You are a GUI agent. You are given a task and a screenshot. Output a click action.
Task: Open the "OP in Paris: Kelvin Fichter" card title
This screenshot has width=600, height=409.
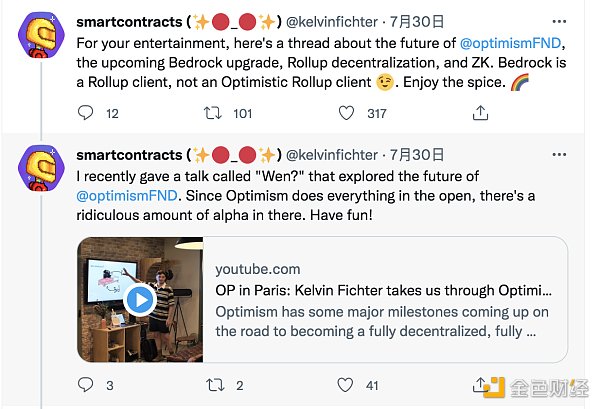click(x=384, y=290)
